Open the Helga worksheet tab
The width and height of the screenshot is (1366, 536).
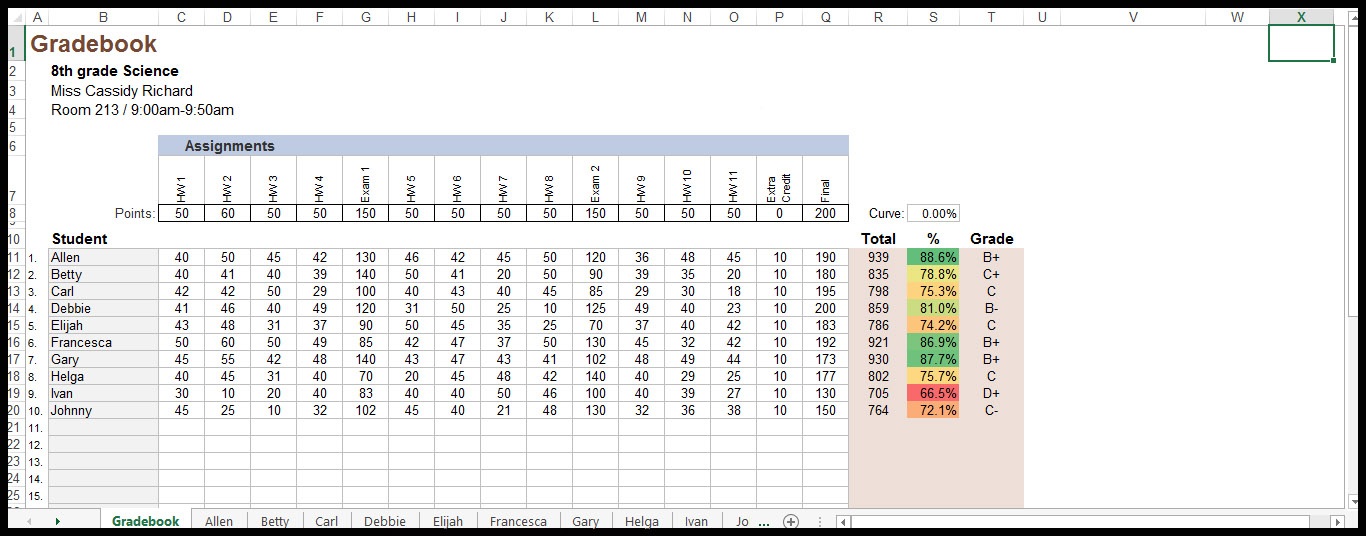click(x=642, y=521)
